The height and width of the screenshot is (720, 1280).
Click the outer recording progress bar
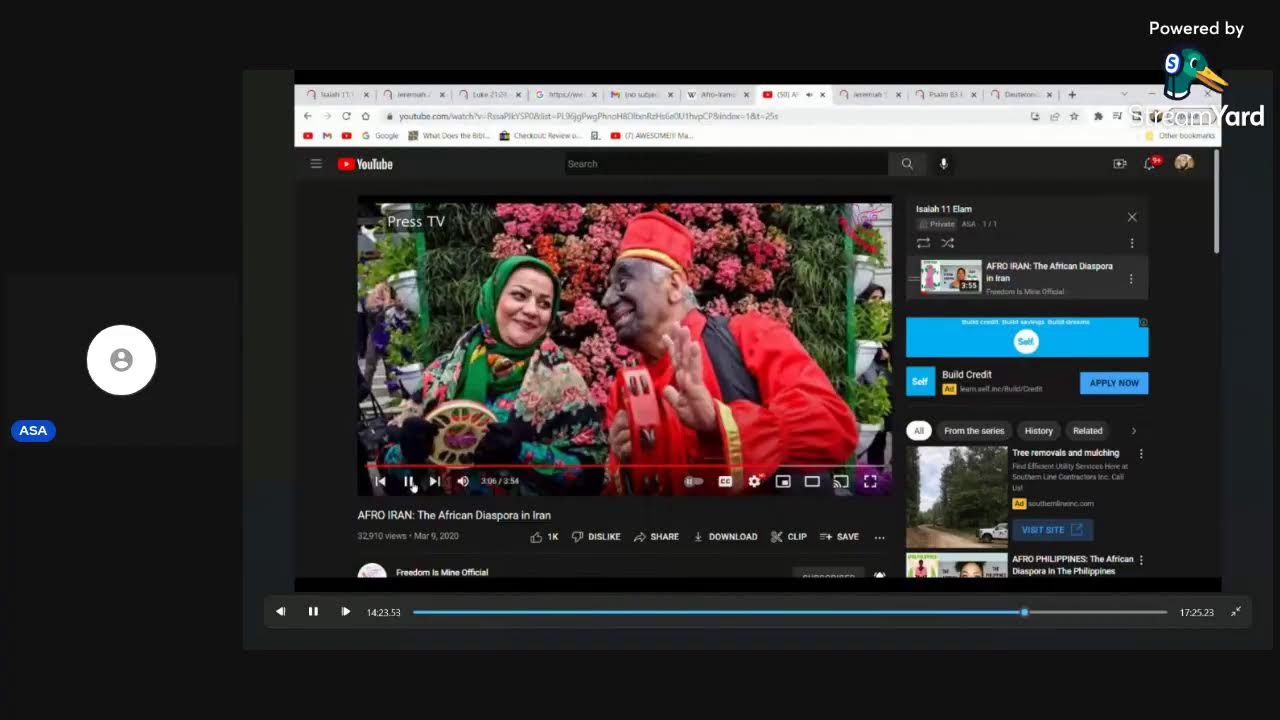click(x=790, y=612)
